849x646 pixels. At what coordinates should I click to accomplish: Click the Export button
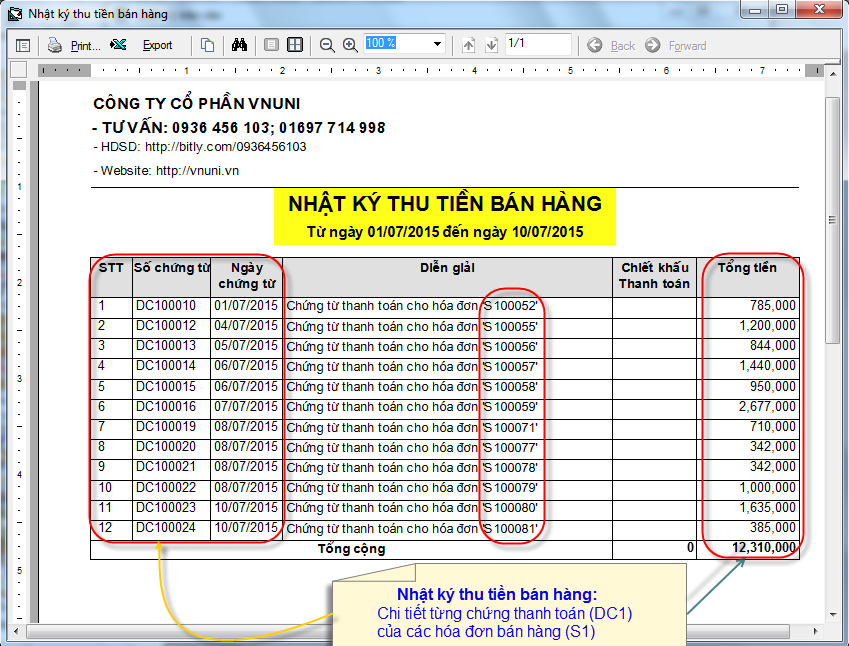tap(145, 45)
